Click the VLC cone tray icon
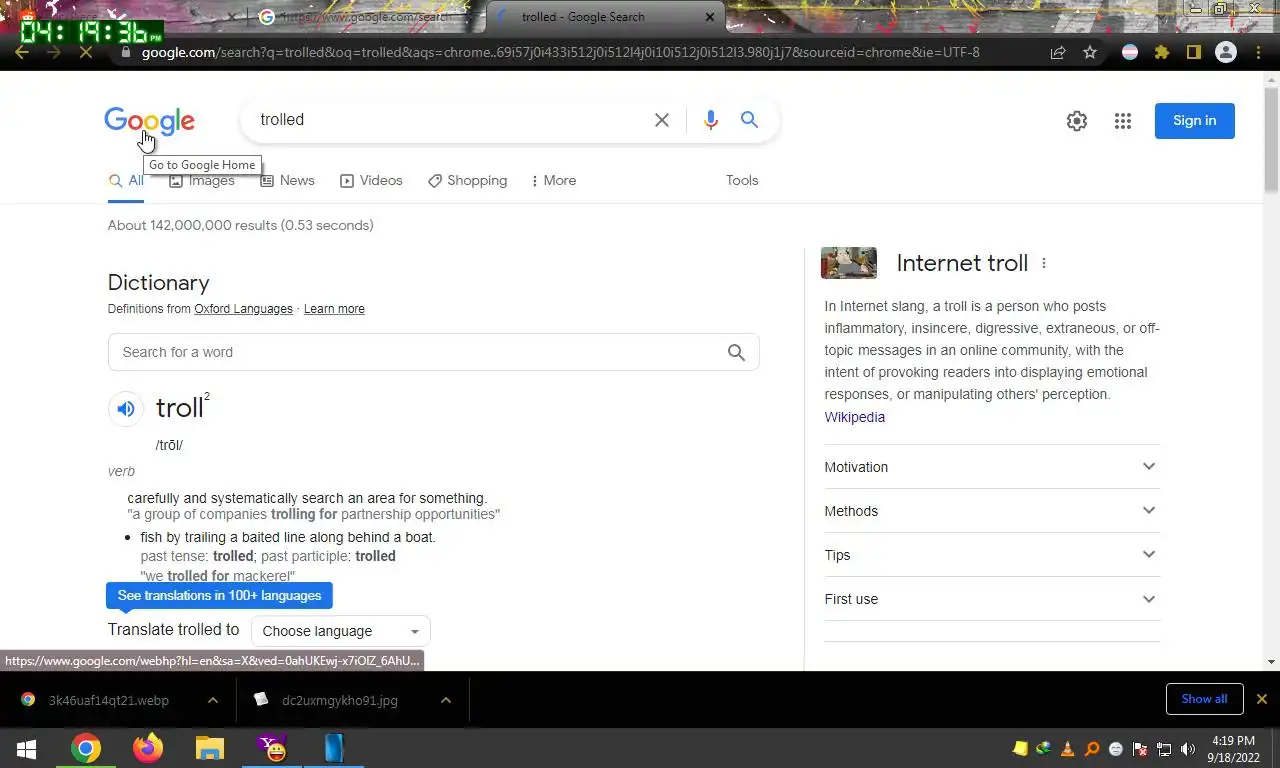The image size is (1280, 768). coord(1068,749)
